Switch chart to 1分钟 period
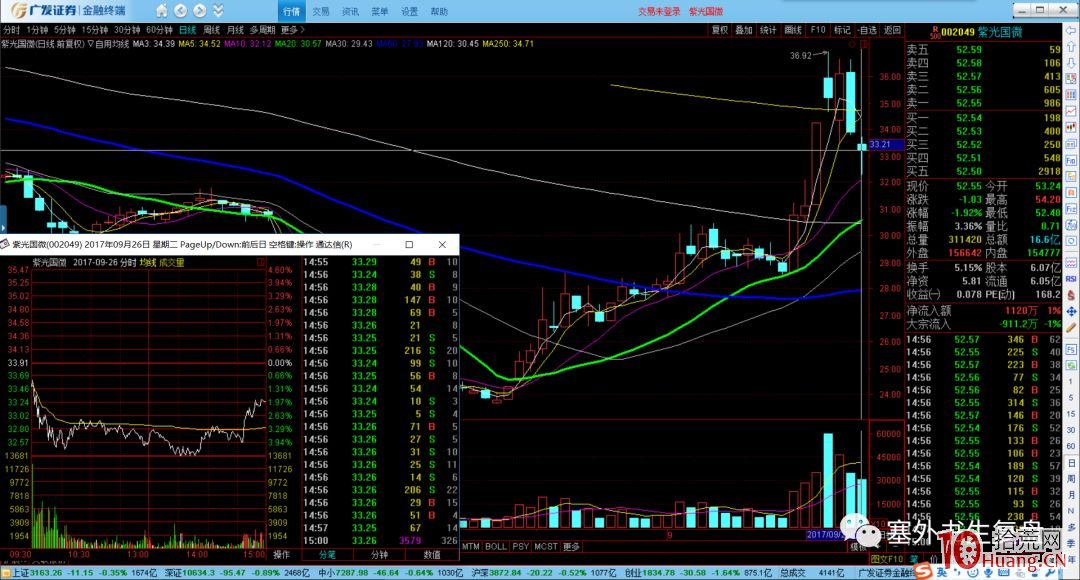 point(37,30)
